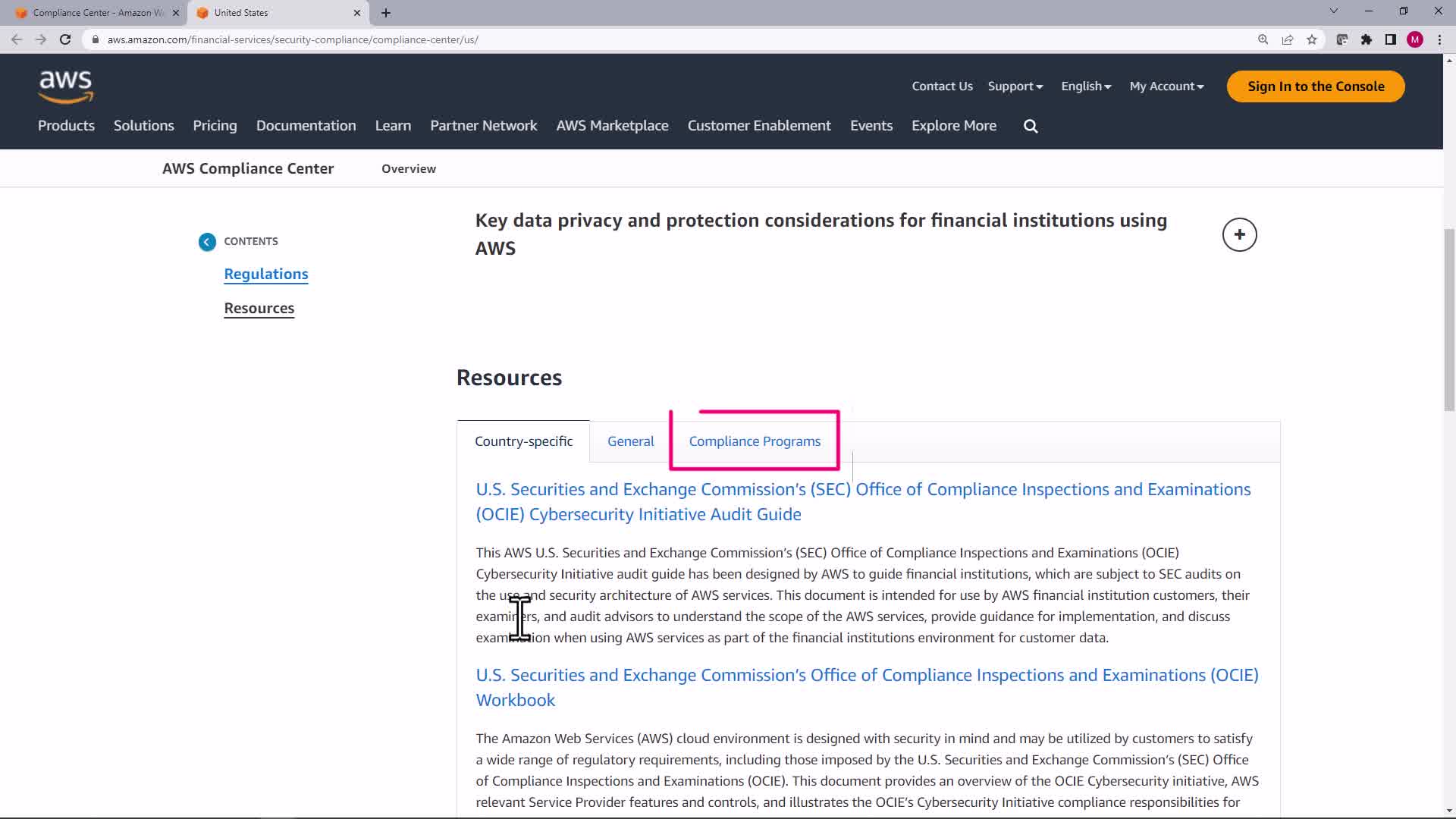The width and height of the screenshot is (1456, 819).
Task: Open the English language dropdown
Action: coord(1086,86)
